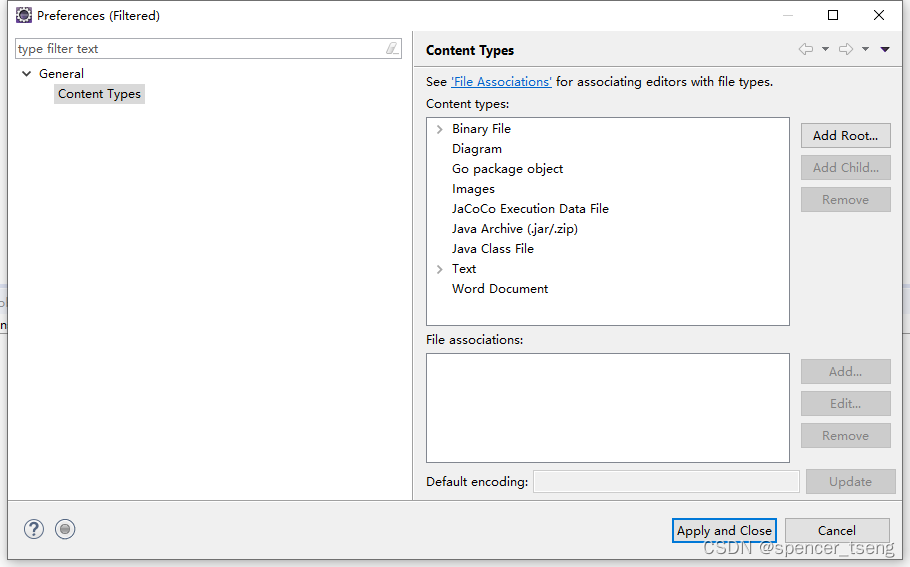Select General in the preferences tree

62,74
